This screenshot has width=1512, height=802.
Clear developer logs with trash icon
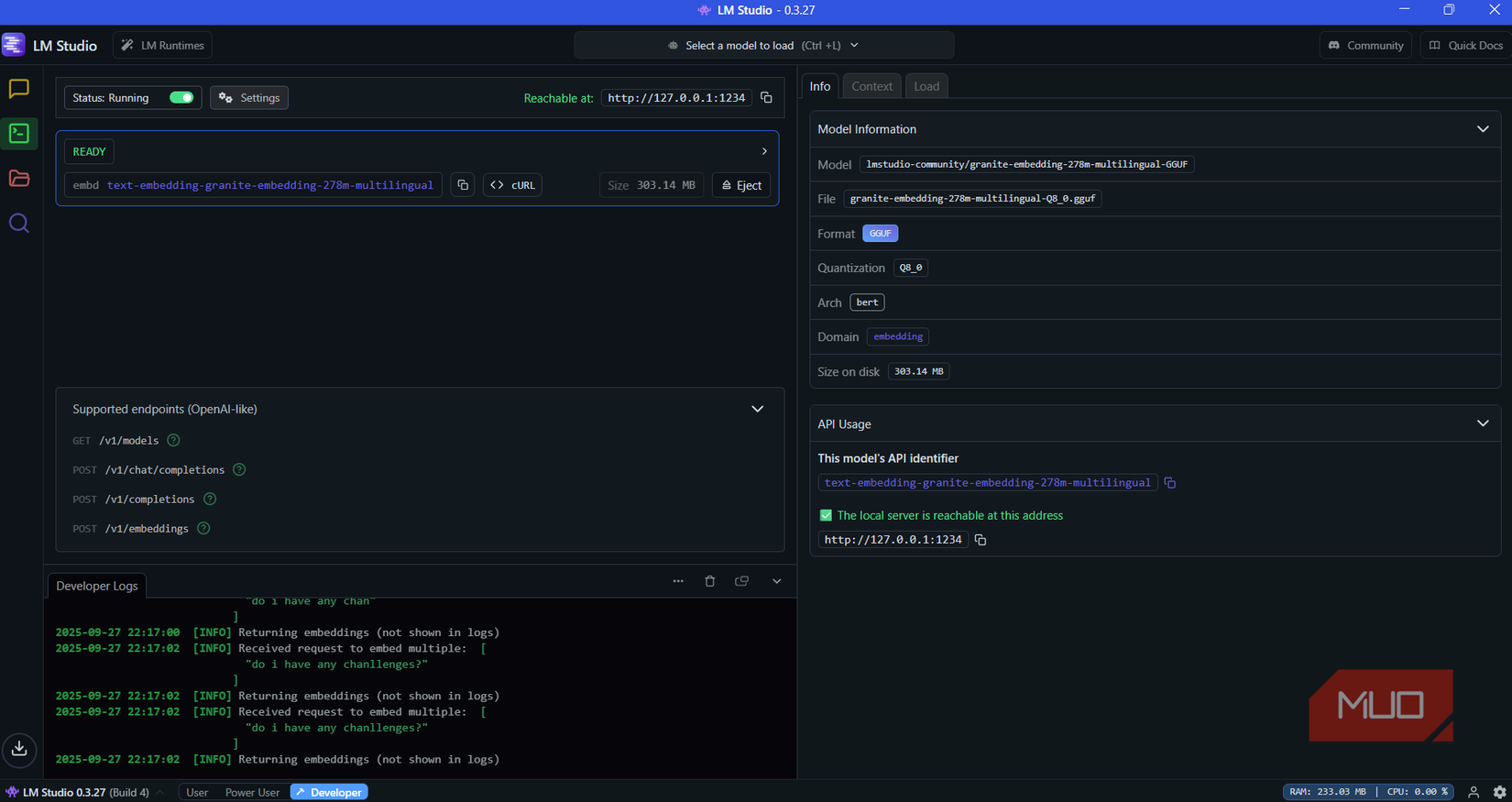coord(709,581)
